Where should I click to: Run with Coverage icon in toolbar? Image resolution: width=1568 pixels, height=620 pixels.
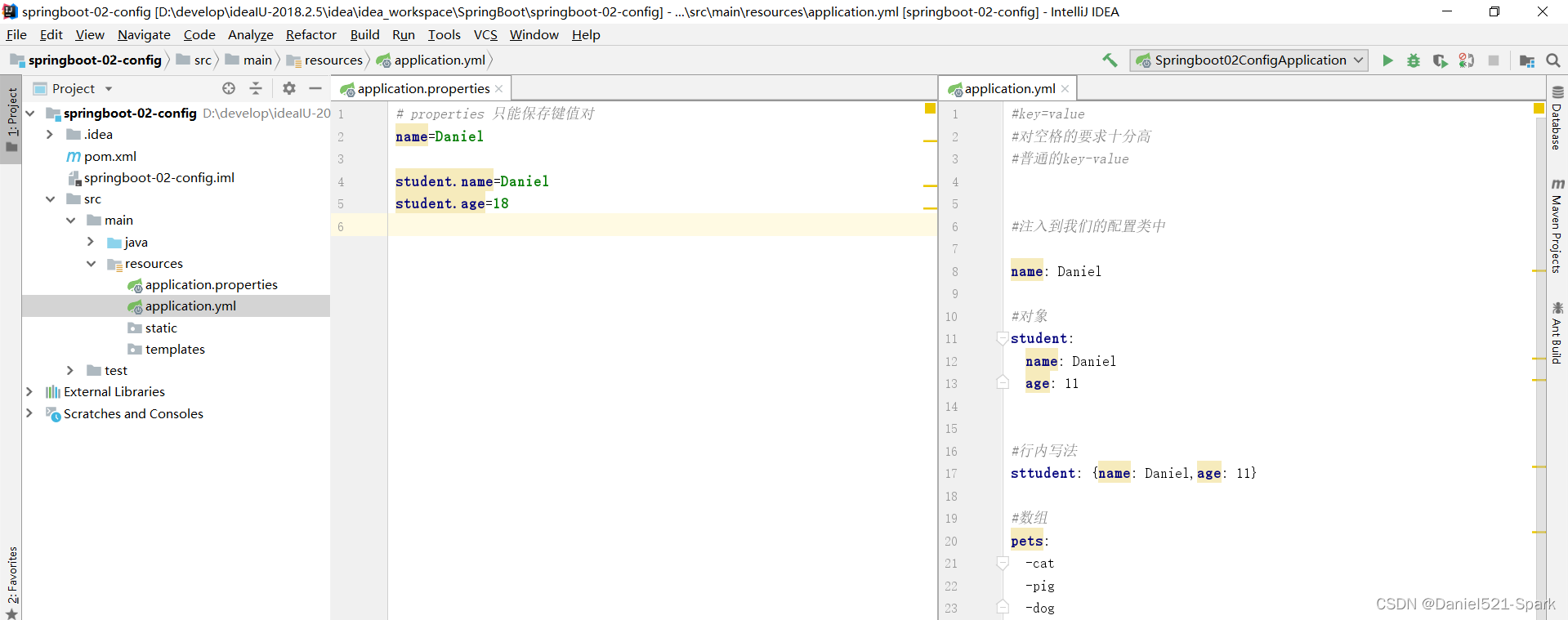1440,60
